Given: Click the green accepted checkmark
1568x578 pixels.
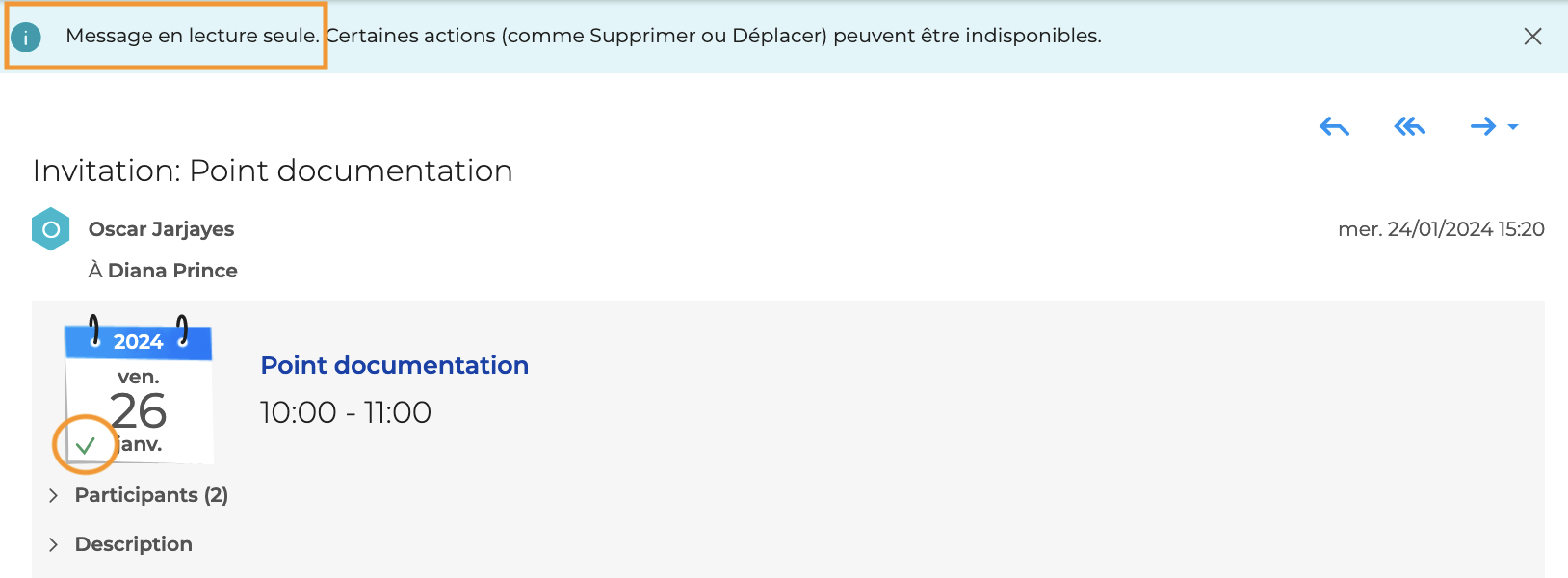Looking at the screenshot, I should coord(86,445).
